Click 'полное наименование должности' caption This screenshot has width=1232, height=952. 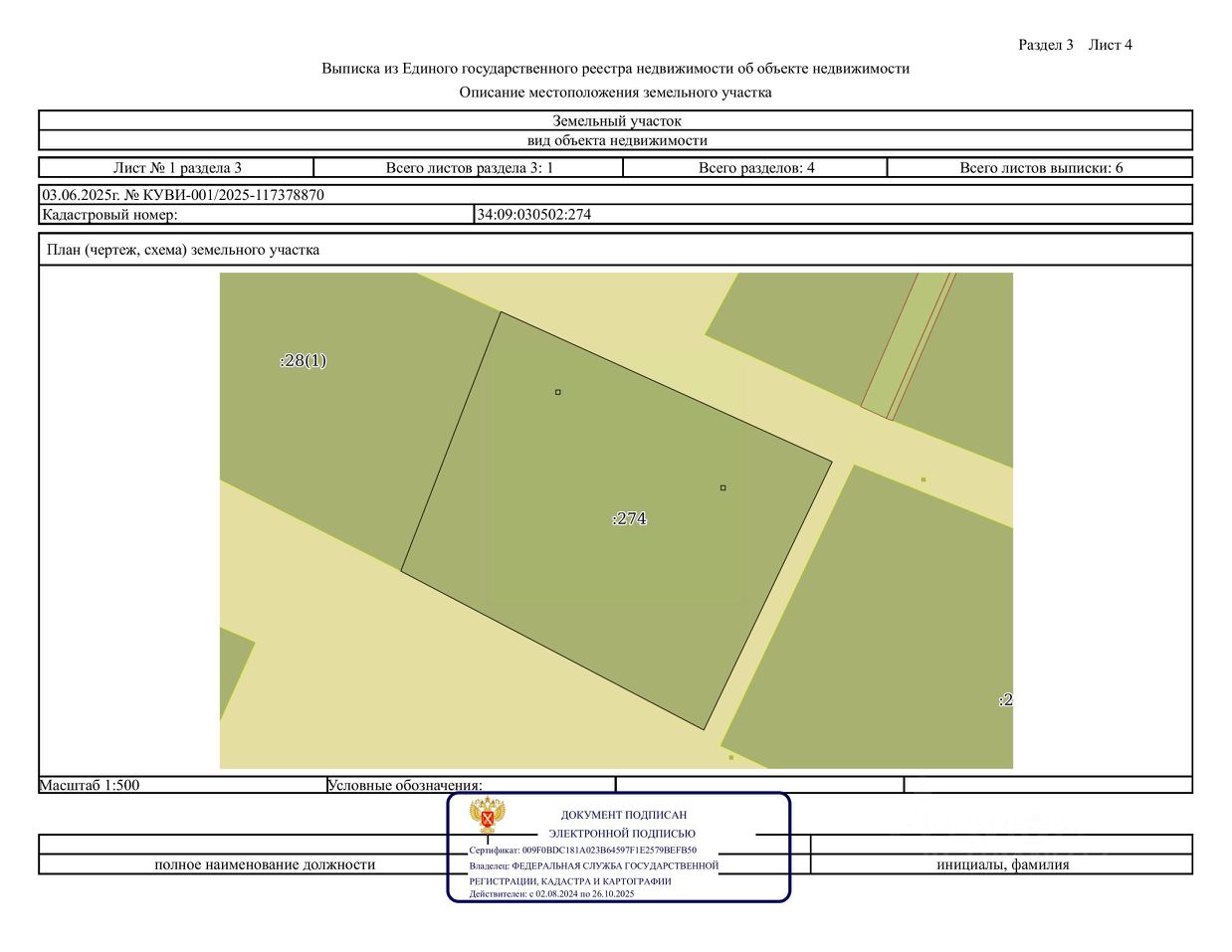point(265,864)
